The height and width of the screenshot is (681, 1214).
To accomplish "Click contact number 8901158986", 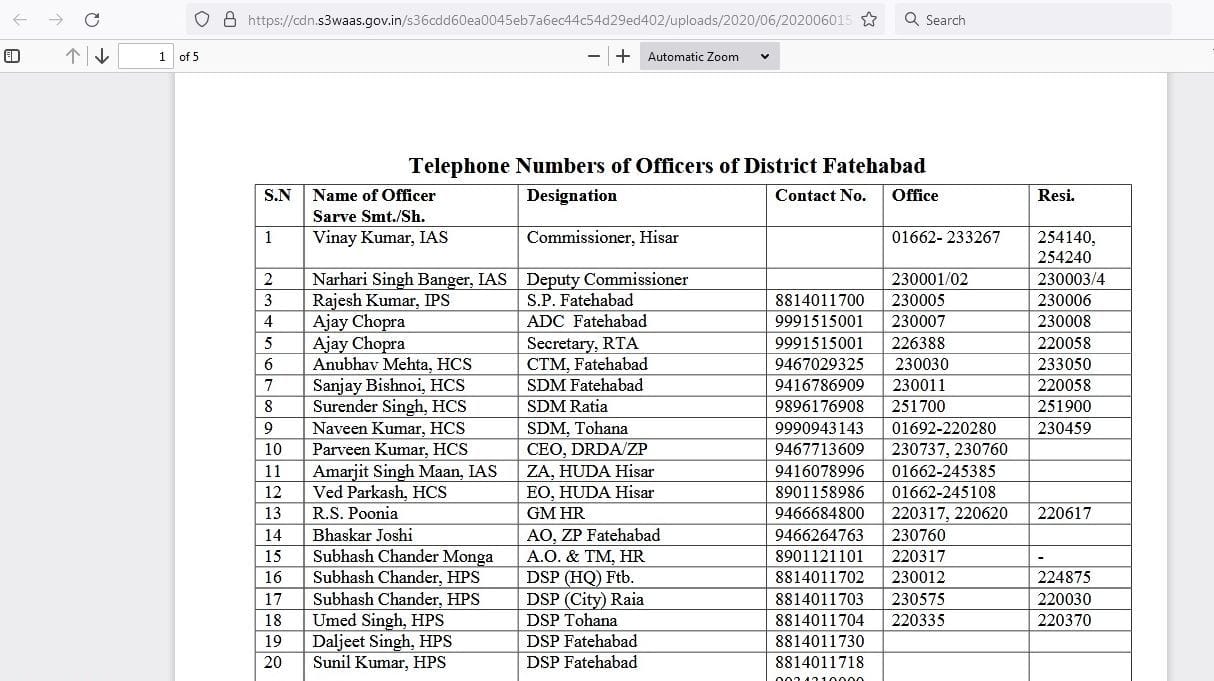I will click(x=820, y=492).
